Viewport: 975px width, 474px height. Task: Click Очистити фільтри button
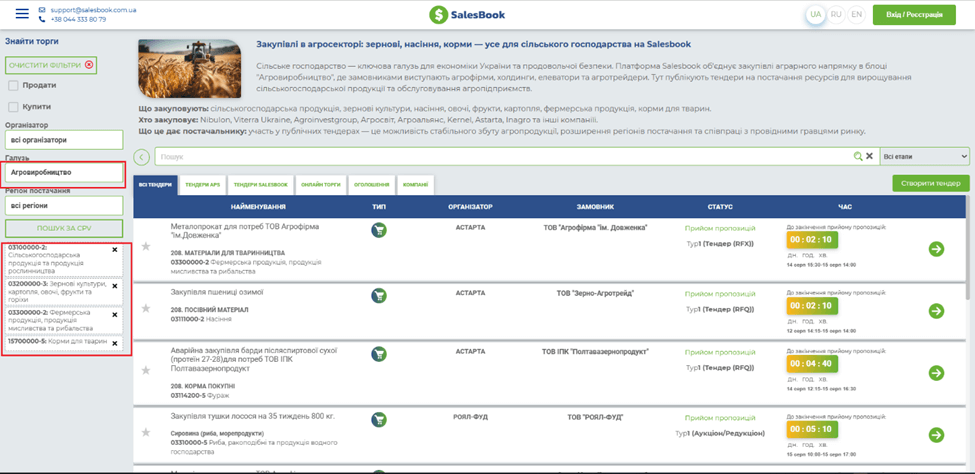pos(51,65)
